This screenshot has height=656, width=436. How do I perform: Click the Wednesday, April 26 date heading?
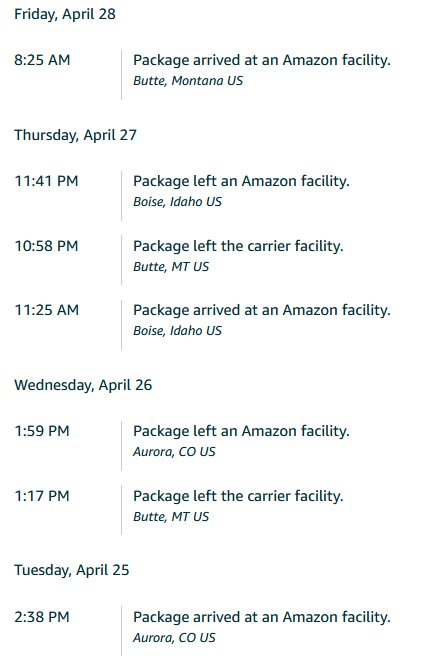pyautogui.click(x=83, y=385)
